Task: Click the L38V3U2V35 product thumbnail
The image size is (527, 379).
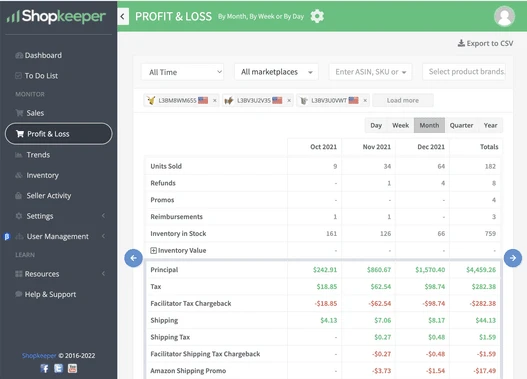Action: [x=229, y=100]
